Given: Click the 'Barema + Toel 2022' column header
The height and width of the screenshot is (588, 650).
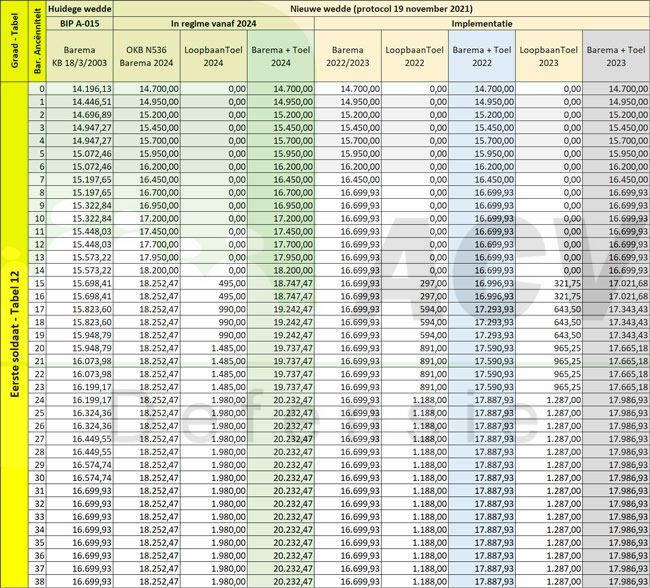Looking at the screenshot, I should click(x=482, y=56).
